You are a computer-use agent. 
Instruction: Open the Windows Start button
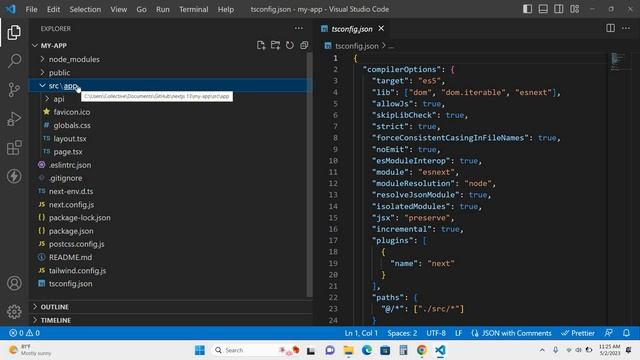200,350
